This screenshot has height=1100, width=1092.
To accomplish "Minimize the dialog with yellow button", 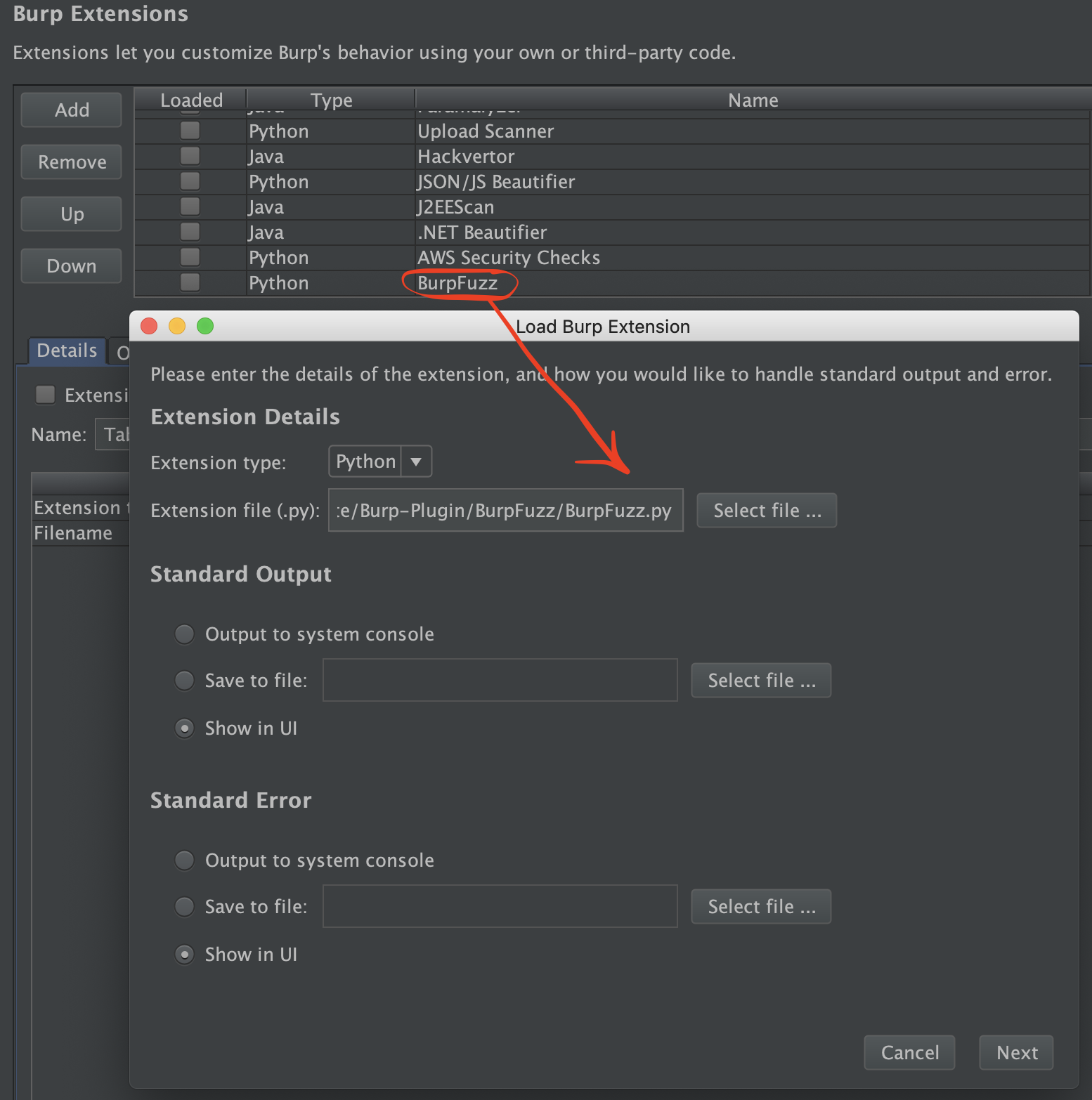I will 177,326.
